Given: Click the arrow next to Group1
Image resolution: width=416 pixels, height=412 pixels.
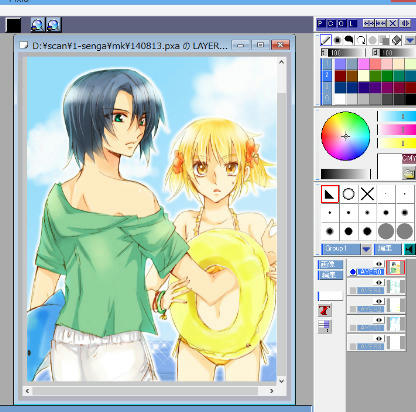Looking at the screenshot, I should 366,249.
